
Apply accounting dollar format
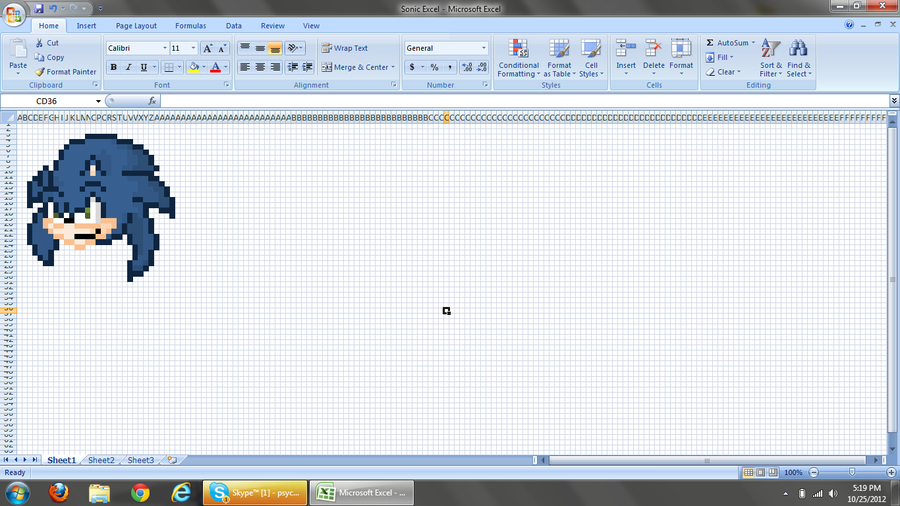point(412,67)
